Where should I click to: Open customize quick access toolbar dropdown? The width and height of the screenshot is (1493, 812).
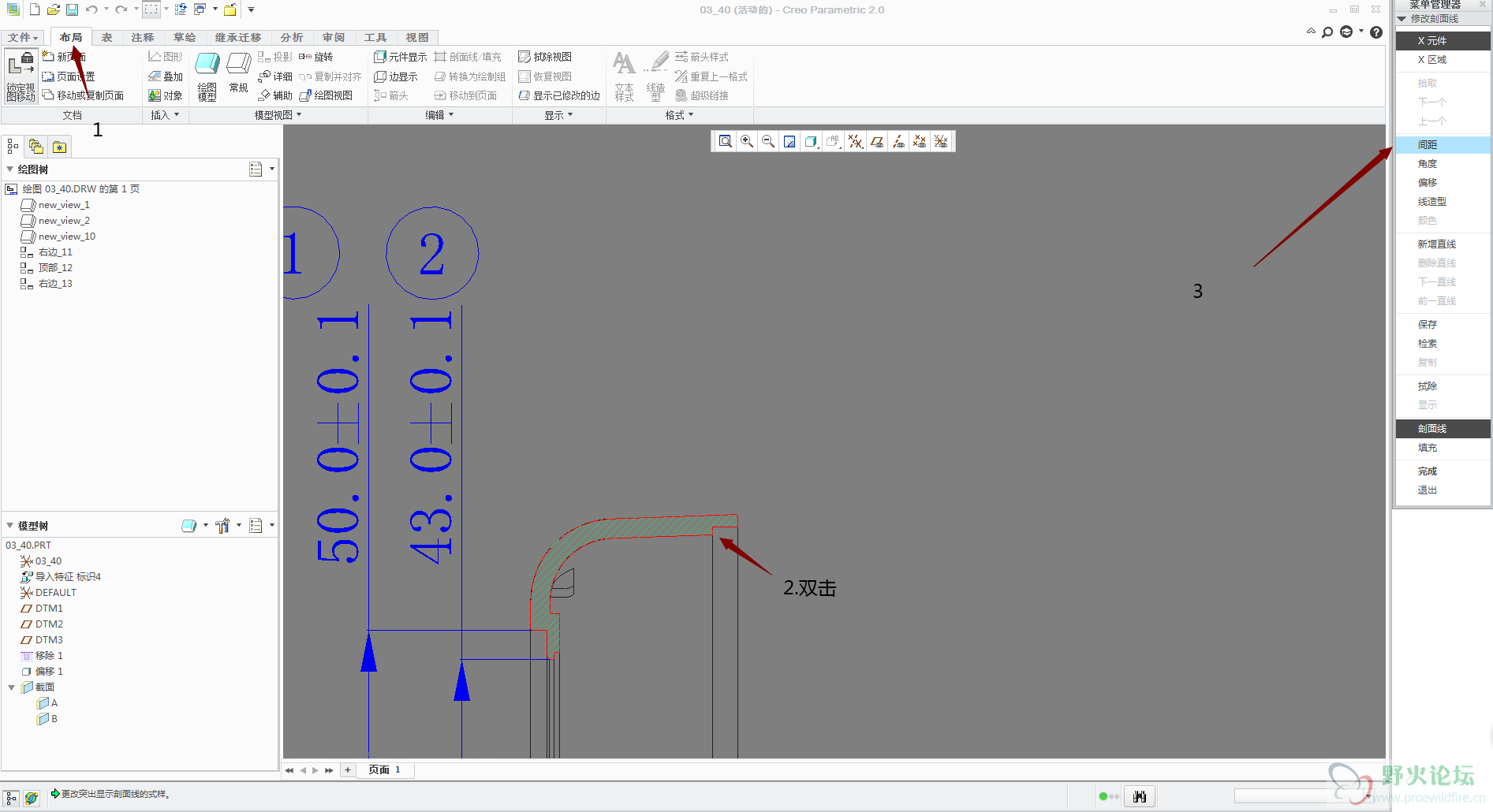coord(251,9)
